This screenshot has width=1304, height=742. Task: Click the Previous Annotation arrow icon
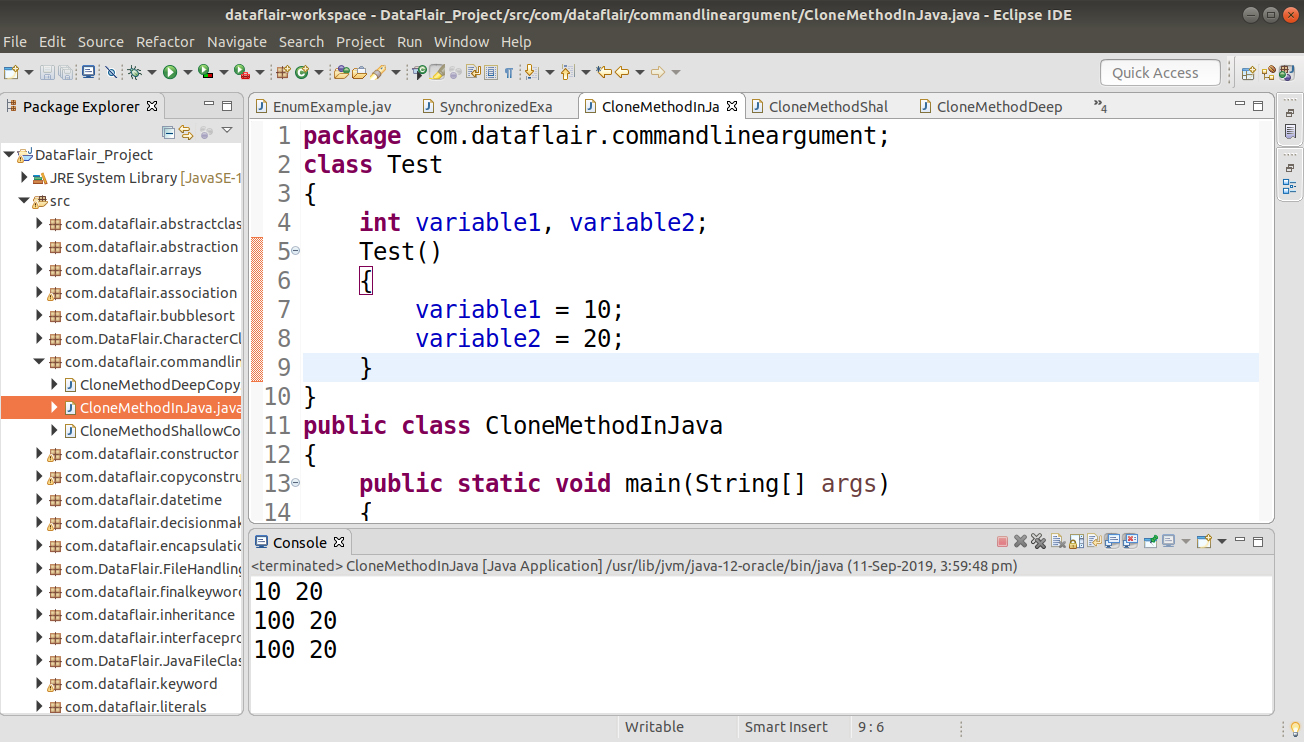pyautogui.click(x=567, y=72)
